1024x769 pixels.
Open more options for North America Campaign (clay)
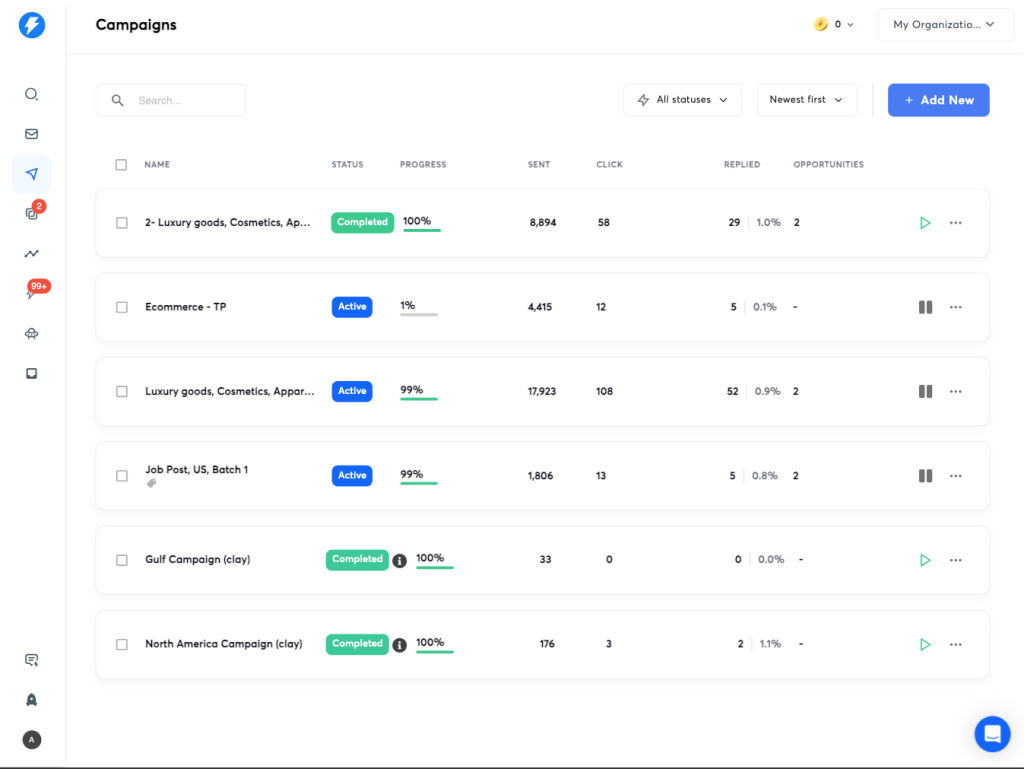pyautogui.click(x=955, y=644)
